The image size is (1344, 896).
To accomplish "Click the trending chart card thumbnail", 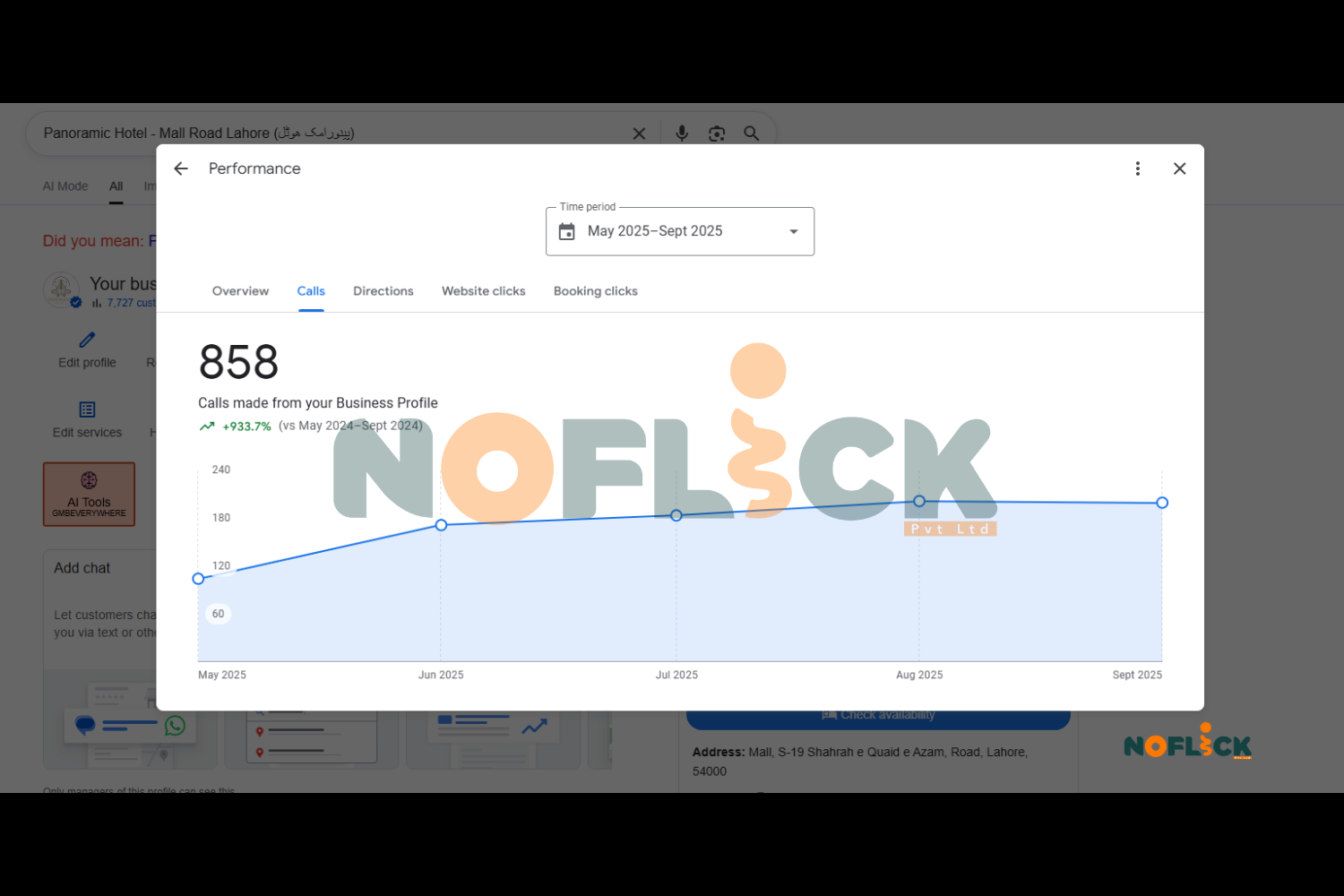I will (494, 739).
